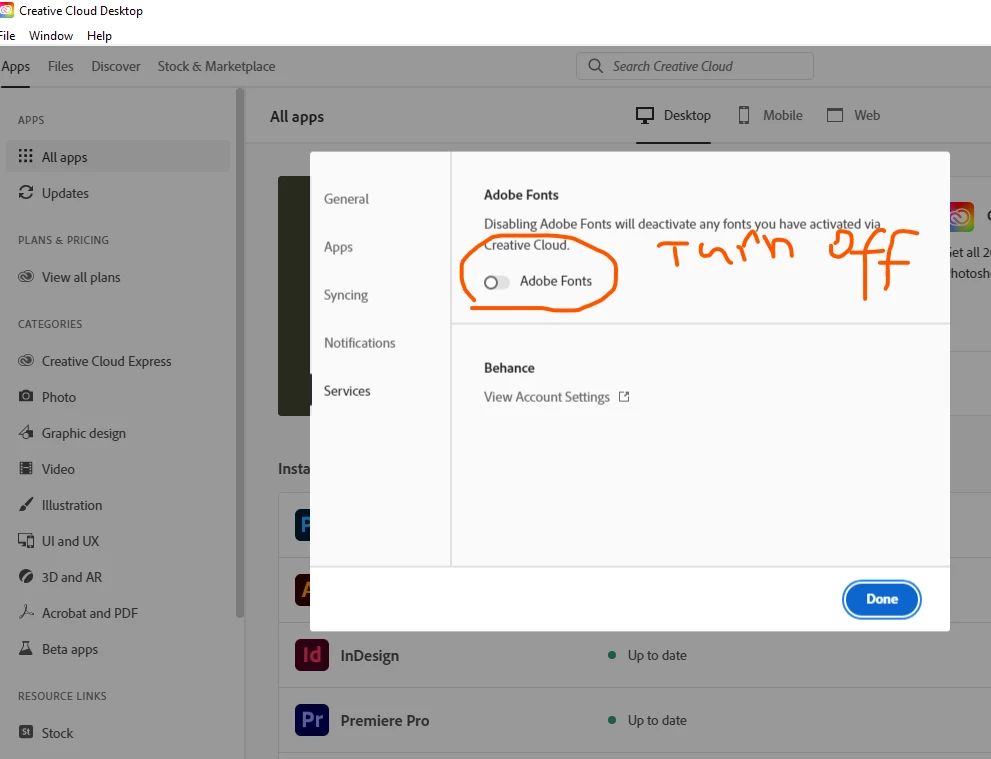Screen dimensions: 991x759
Task: Open the Window menu
Action: point(51,35)
